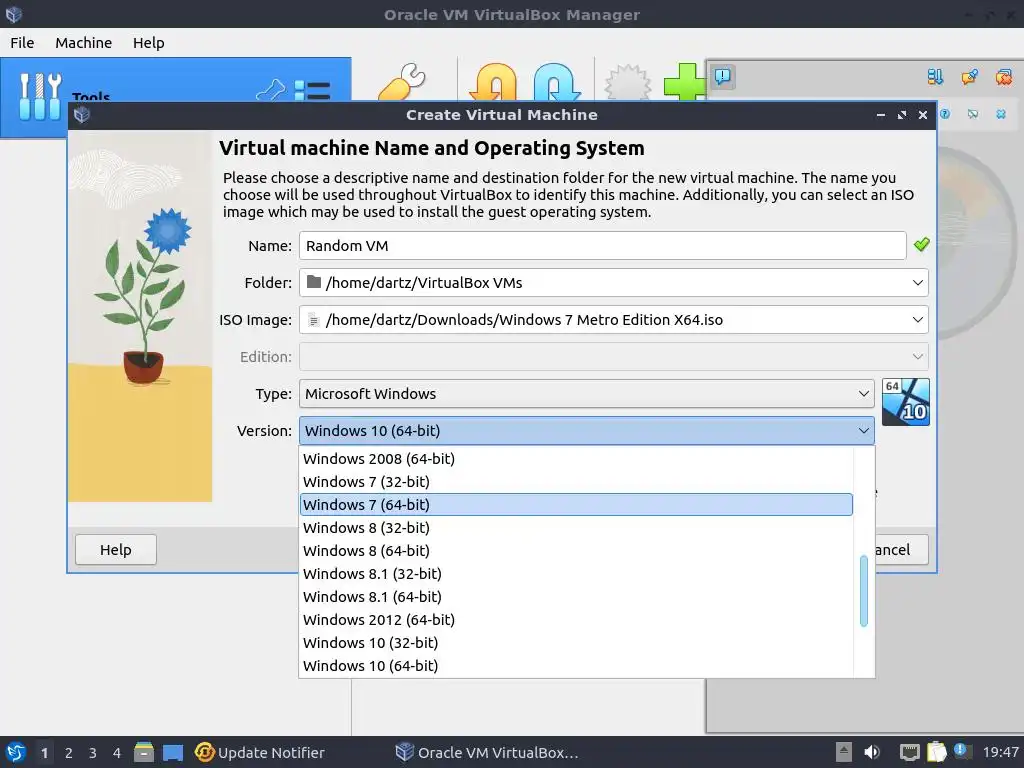This screenshot has width=1024, height=768.
Task: Open the File menu
Action: [22, 43]
